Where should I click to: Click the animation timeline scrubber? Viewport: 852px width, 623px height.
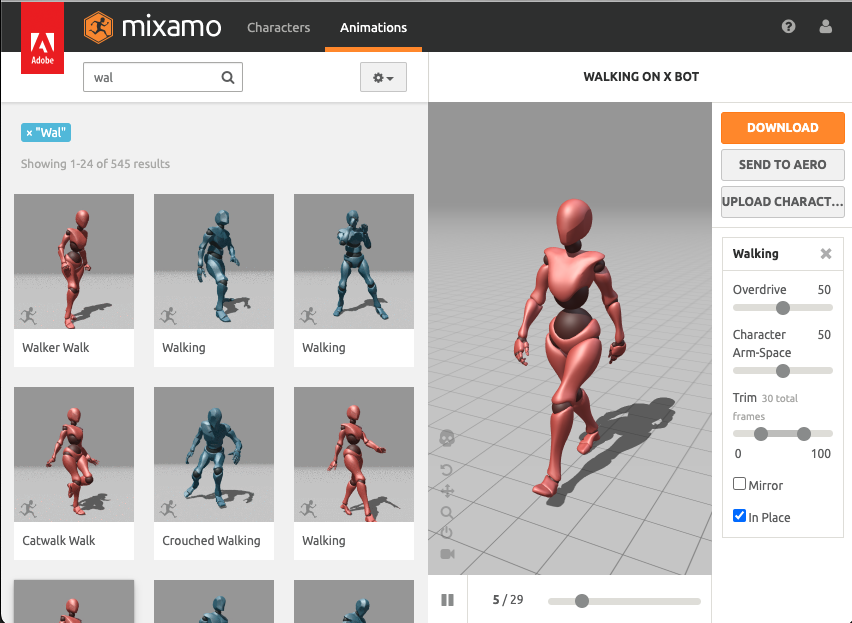(582, 601)
